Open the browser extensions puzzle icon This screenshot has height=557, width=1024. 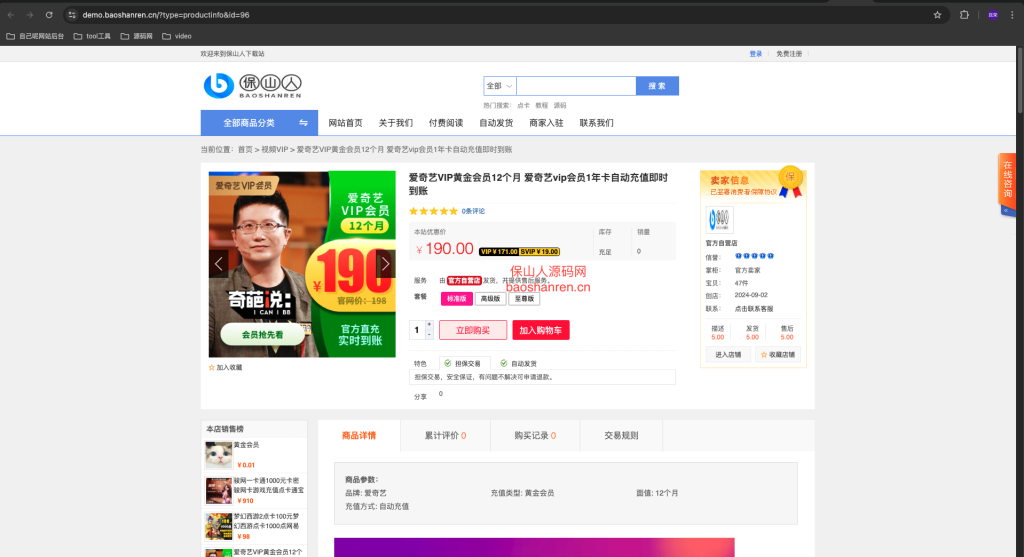coord(964,14)
